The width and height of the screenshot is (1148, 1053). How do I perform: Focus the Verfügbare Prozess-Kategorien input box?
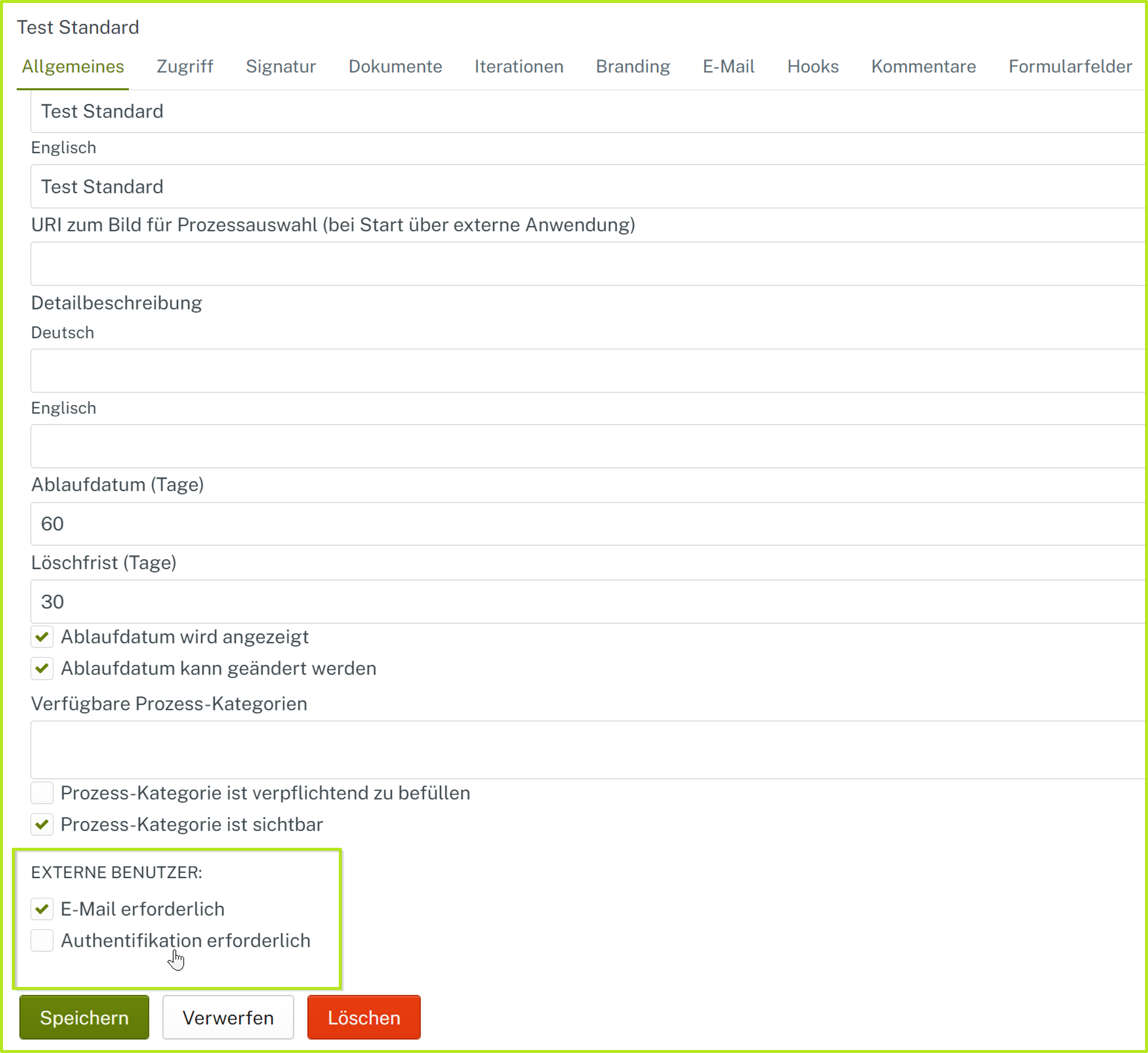(587, 749)
